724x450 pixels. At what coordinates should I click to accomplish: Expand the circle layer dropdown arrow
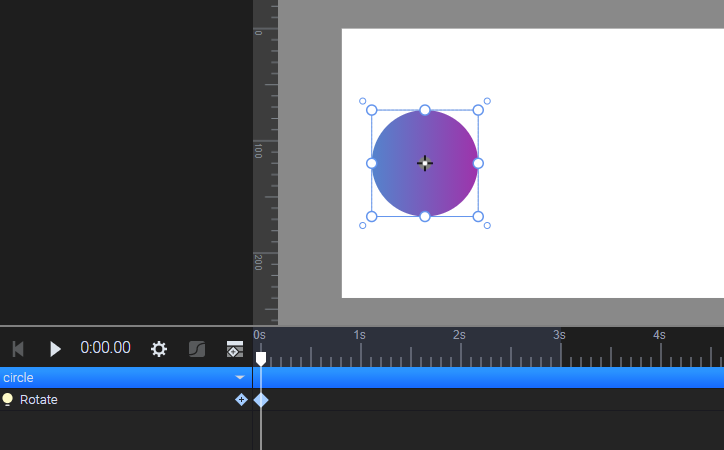click(240, 378)
